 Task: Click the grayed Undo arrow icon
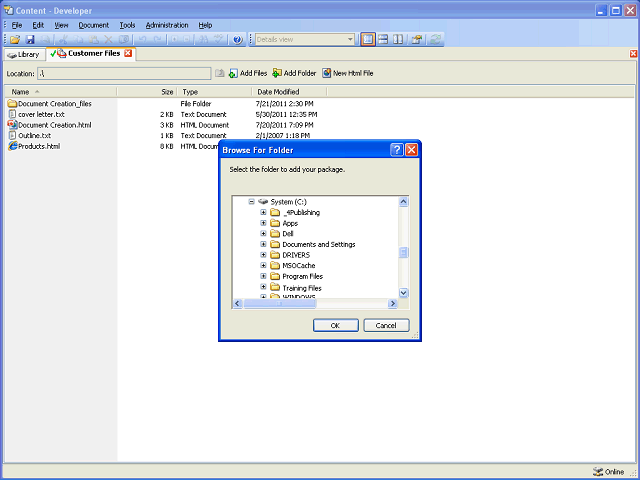[142, 40]
